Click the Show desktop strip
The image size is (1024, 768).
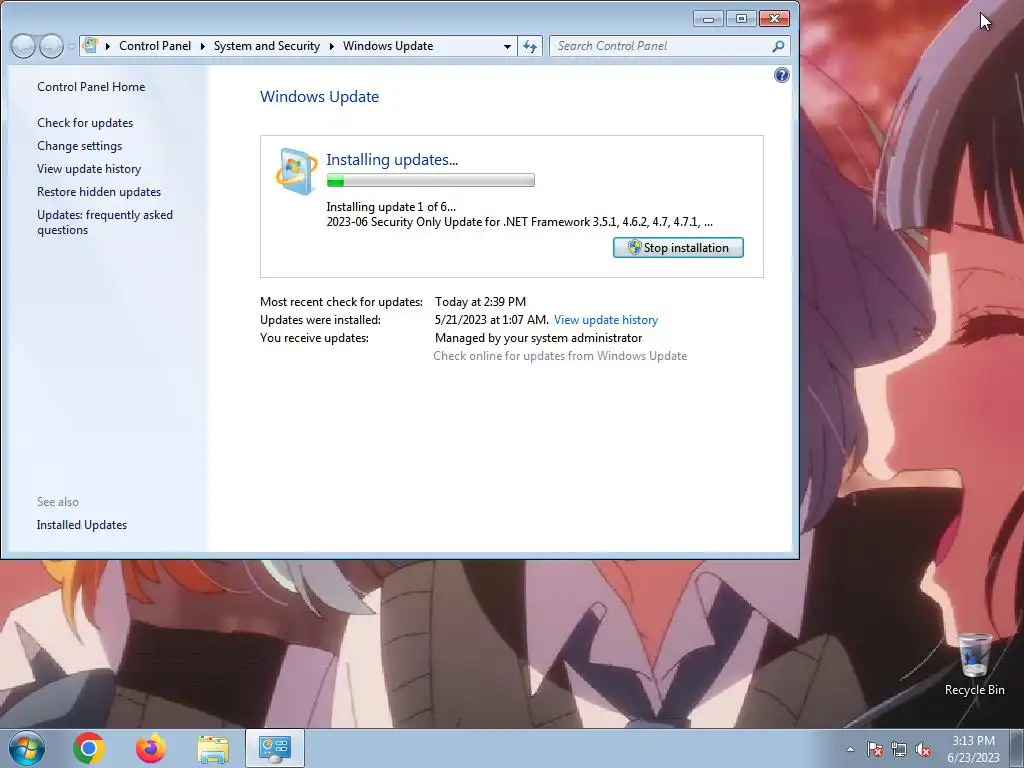click(x=1017, y=748)
